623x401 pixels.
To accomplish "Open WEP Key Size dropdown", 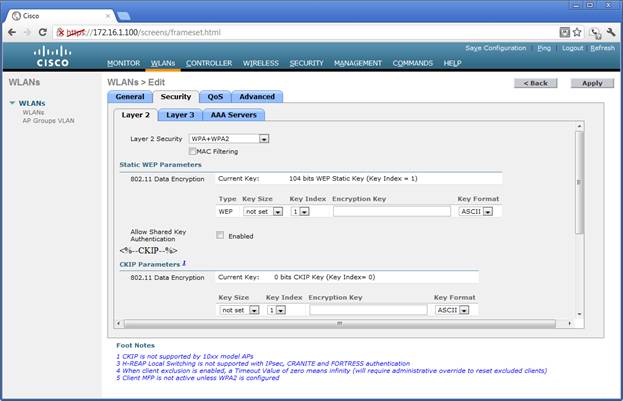I will [x=263, y=211].
